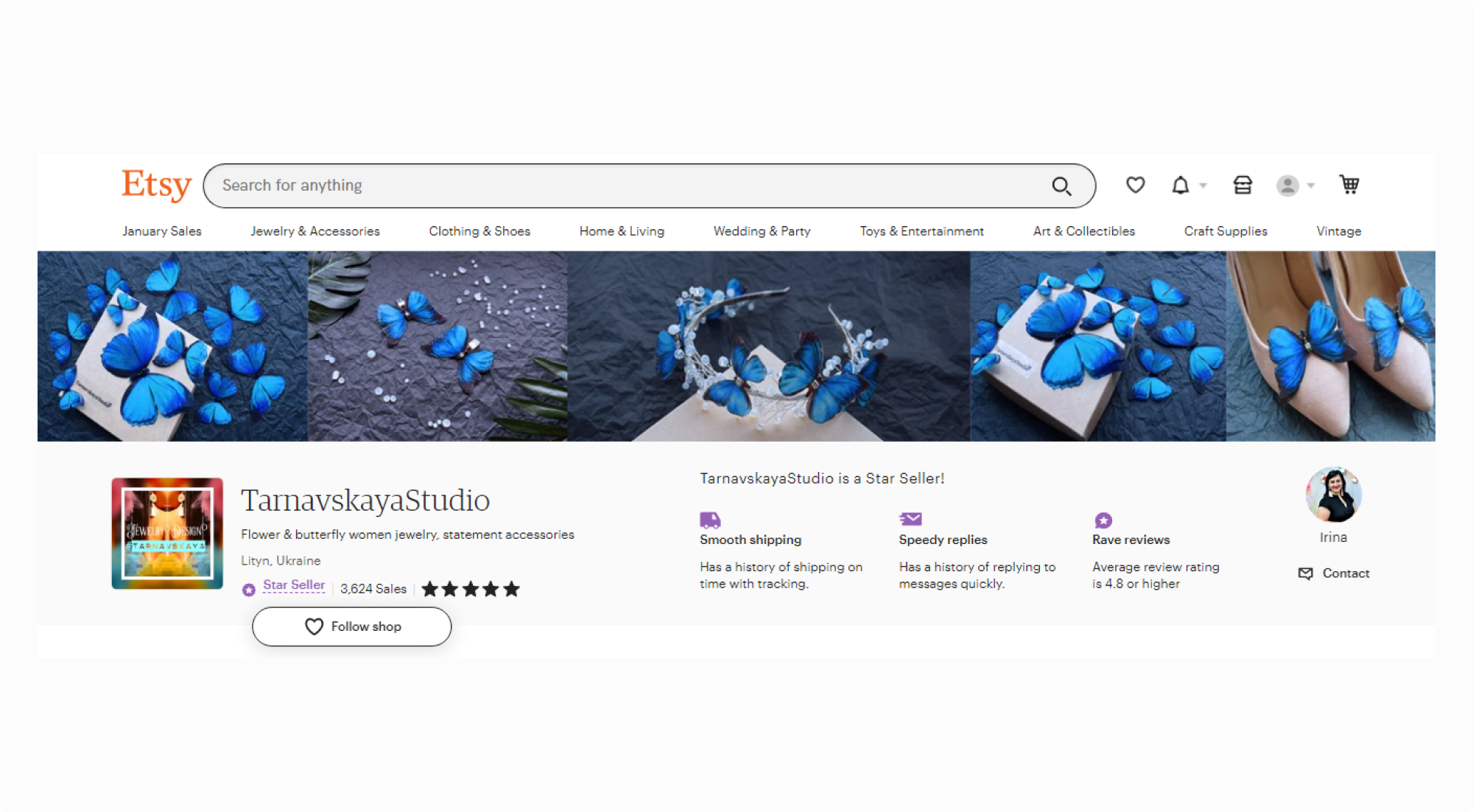Image resolution: width=1473 pixels, height=812 pixels.
Task: Open notifications bell icon
Action: (1180, 185)
